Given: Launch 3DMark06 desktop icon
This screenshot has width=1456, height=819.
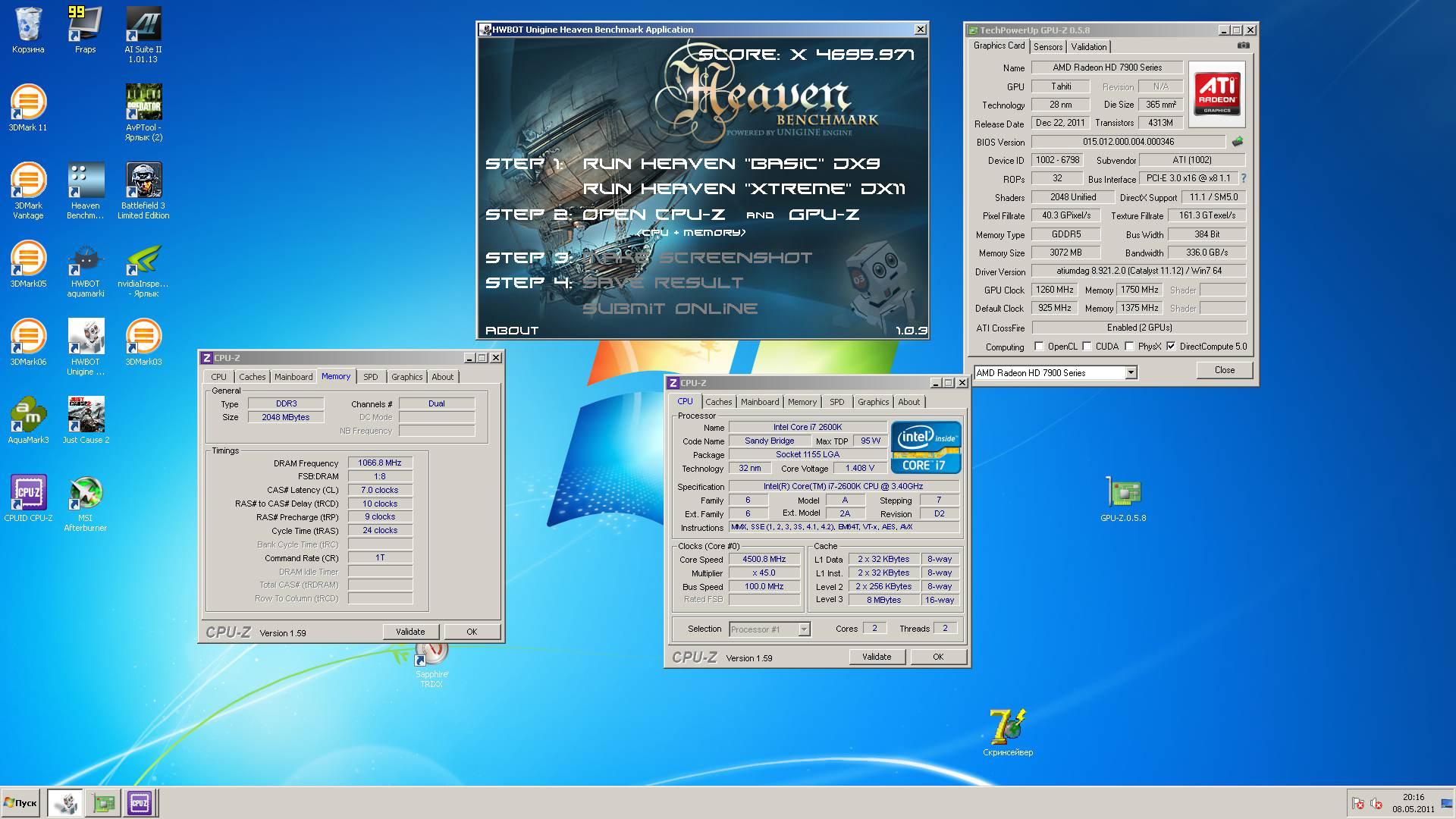Looking at the screenshot, I should pos(28,343).
